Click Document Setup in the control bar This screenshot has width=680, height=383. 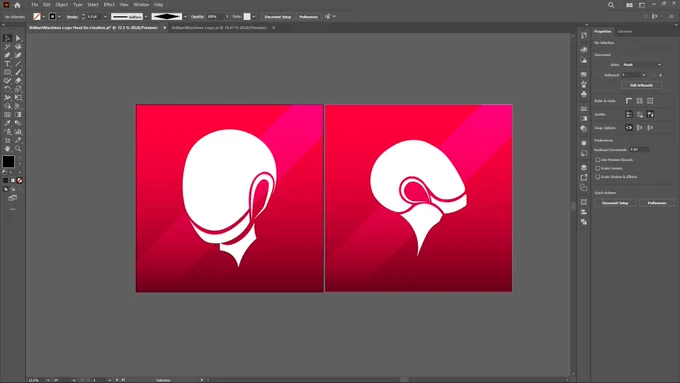[278, 16]
